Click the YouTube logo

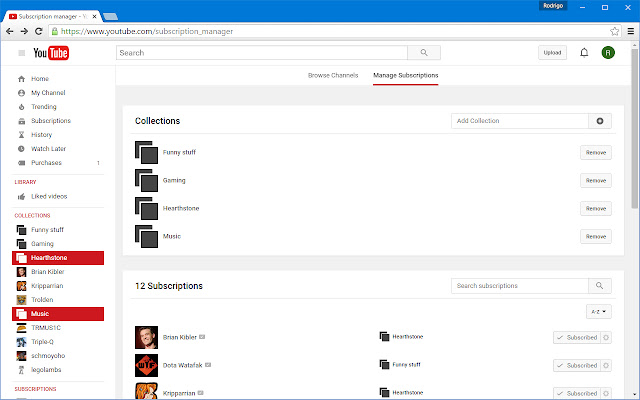(51, 53)
